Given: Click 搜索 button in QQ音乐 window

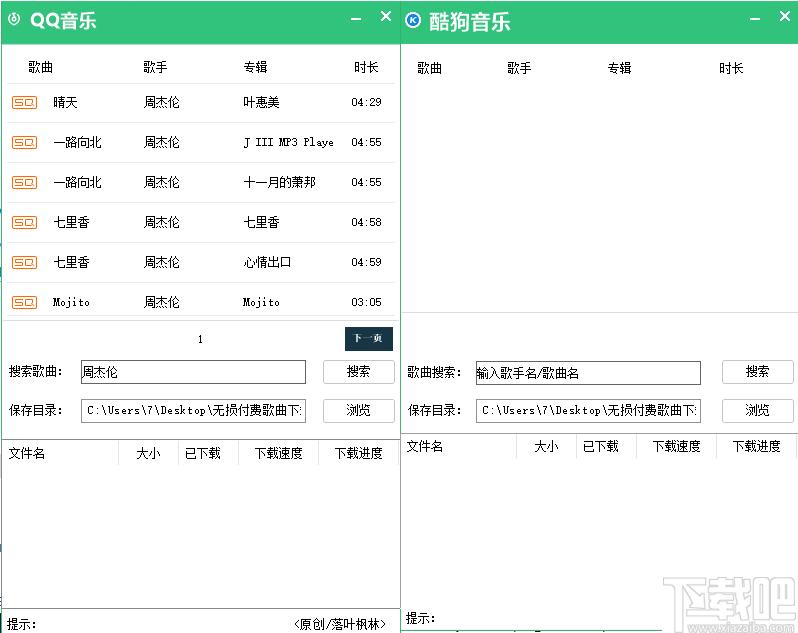Looking at the screenshot, I should (358, 371).
